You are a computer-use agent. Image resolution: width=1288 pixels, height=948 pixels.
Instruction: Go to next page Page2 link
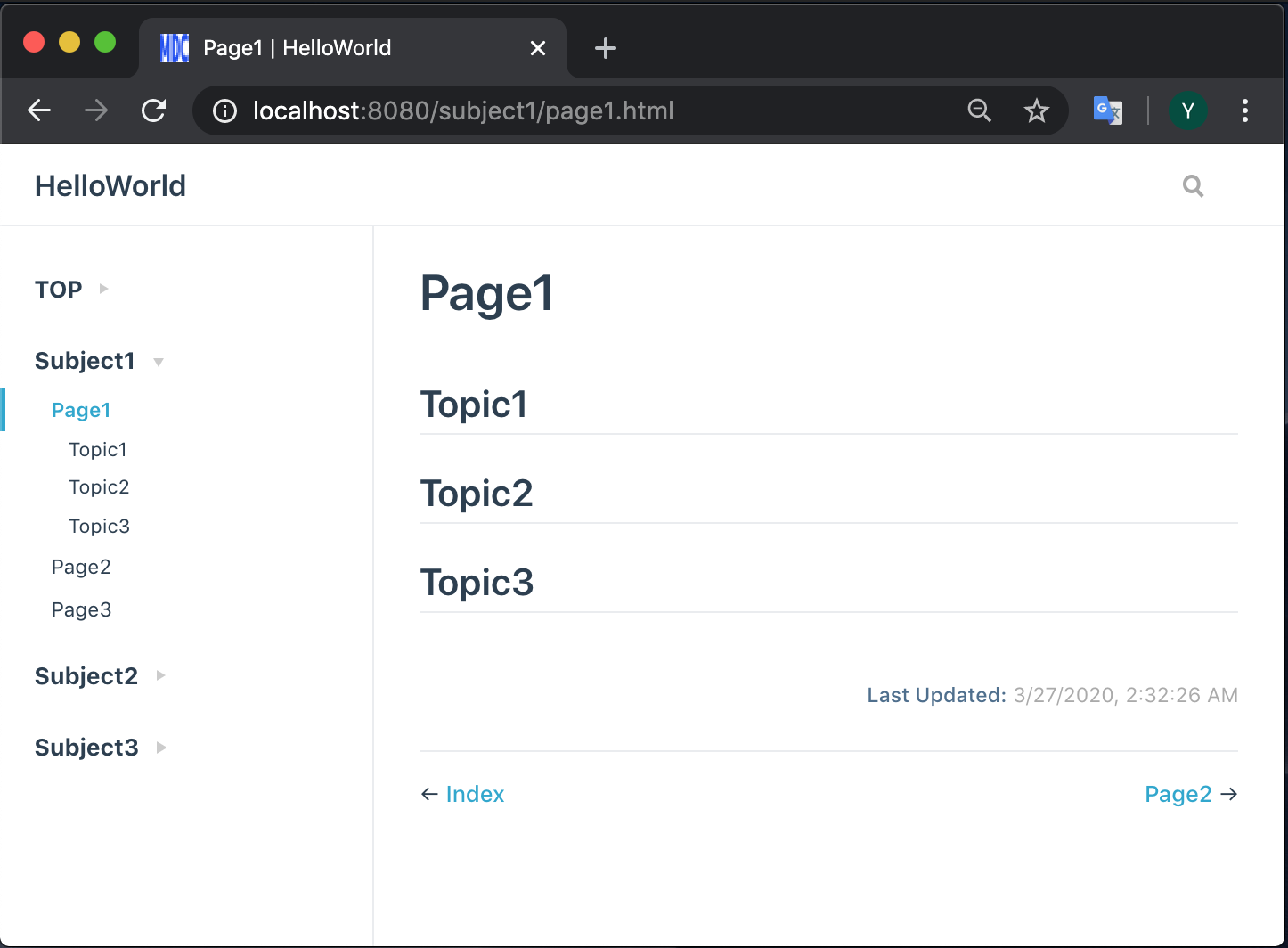click(x=1178, y=794)
